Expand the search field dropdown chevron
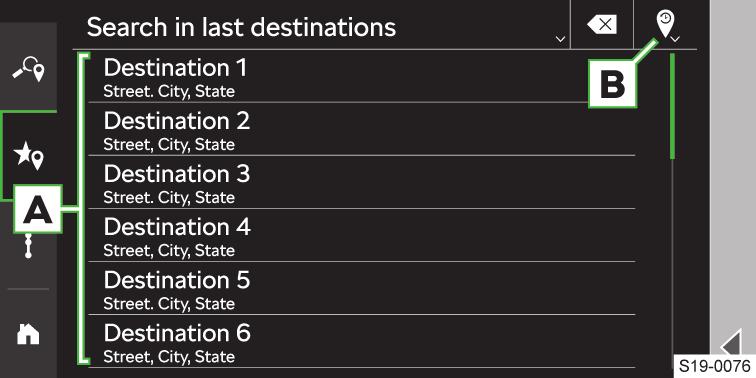Viewport: 756px width, 378px height. [x=560, y=39]
